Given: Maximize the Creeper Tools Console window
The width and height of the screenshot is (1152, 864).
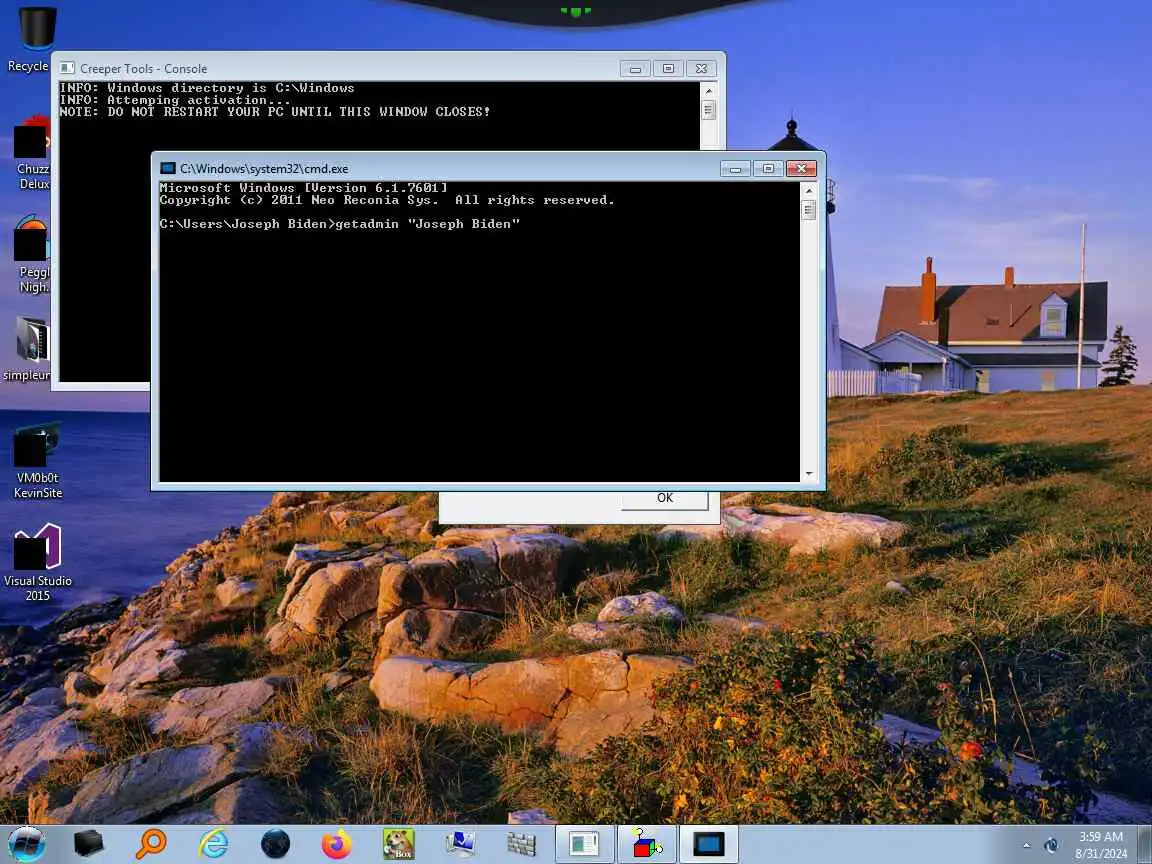Looking at the screenshot, I should click(x=668, y=68).
